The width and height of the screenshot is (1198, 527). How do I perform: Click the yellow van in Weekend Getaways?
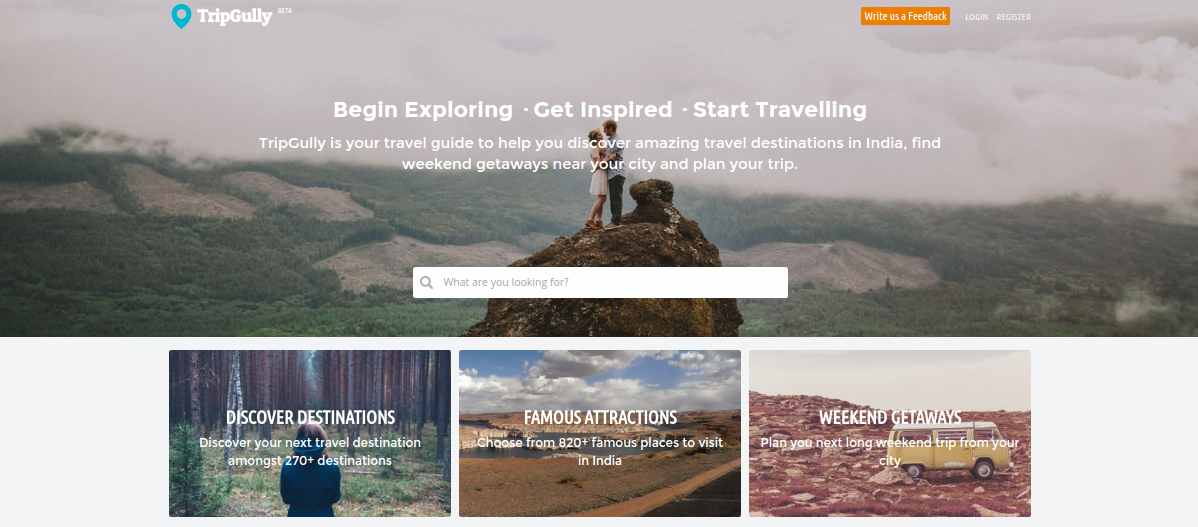(x=957, y=451)
